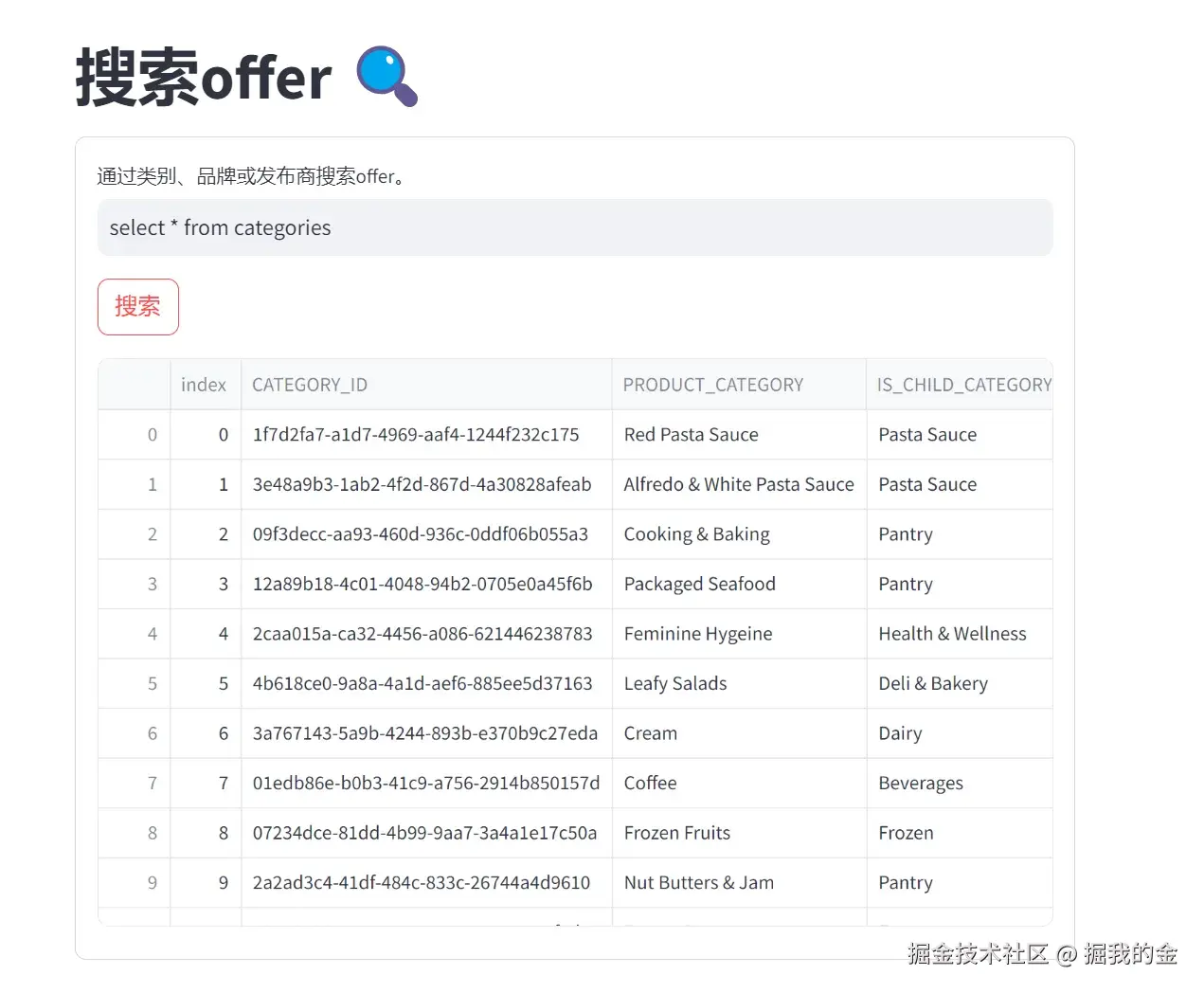The width and height of the screenshot is (1204, 993).
Task: Click the SQL query input field
Action: [575, 227]
